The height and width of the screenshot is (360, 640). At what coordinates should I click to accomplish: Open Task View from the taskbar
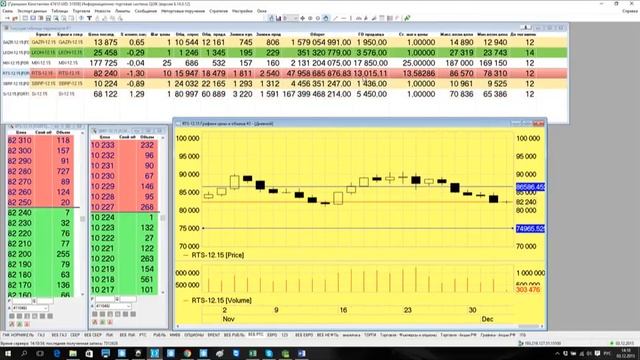pos(40,353)
